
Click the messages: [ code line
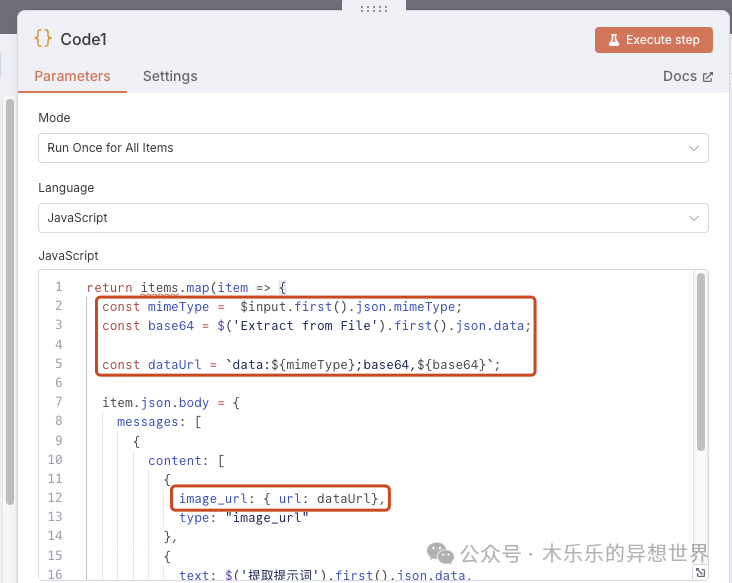coord(159,421)
